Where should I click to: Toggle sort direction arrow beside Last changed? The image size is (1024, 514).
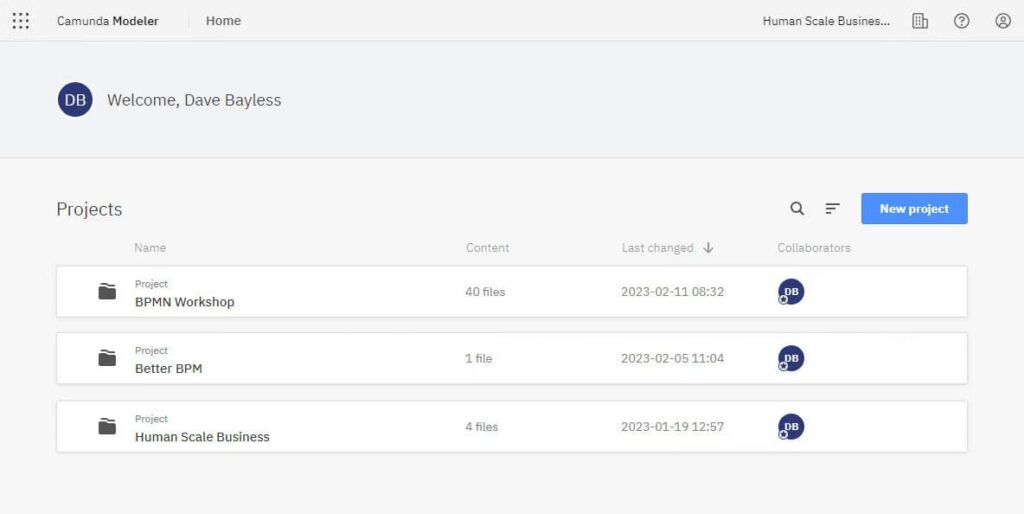[x=708, y=248]
